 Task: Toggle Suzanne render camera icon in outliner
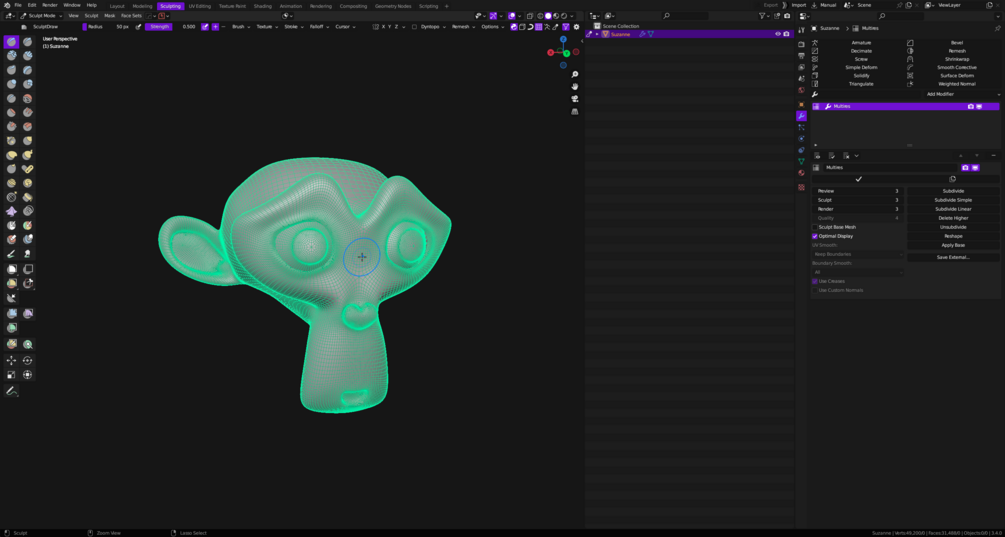tap(786, 34)
